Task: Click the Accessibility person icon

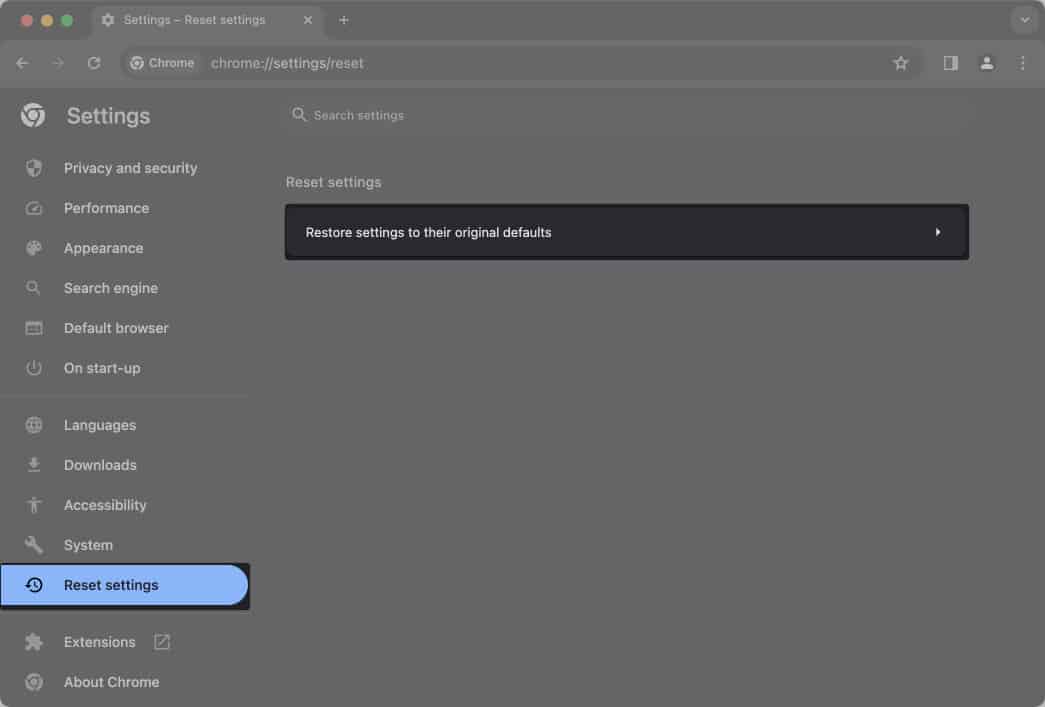Action: click(x=34, y=505)
